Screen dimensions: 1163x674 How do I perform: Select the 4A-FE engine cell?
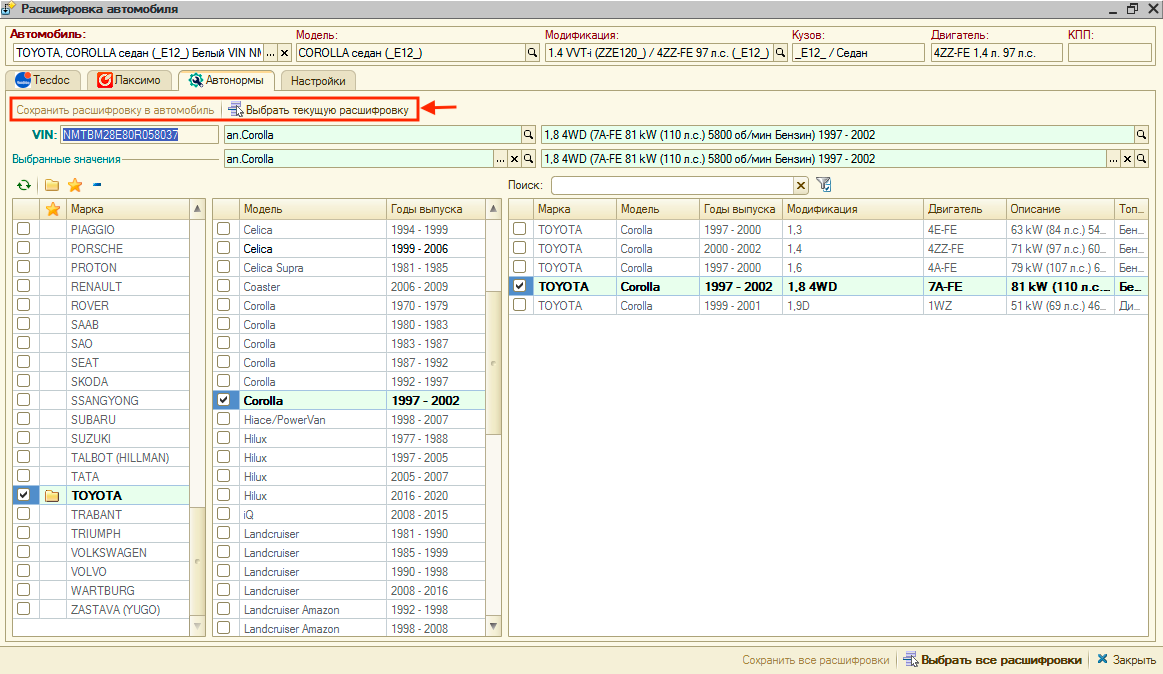[964, 268]
